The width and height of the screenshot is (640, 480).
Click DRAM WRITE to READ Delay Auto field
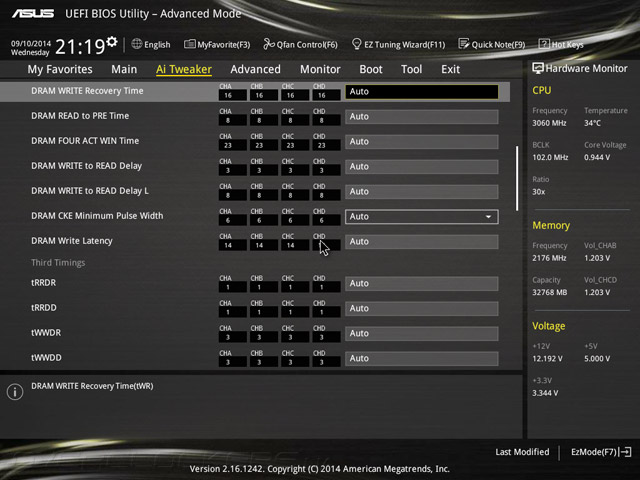point(422,167)
